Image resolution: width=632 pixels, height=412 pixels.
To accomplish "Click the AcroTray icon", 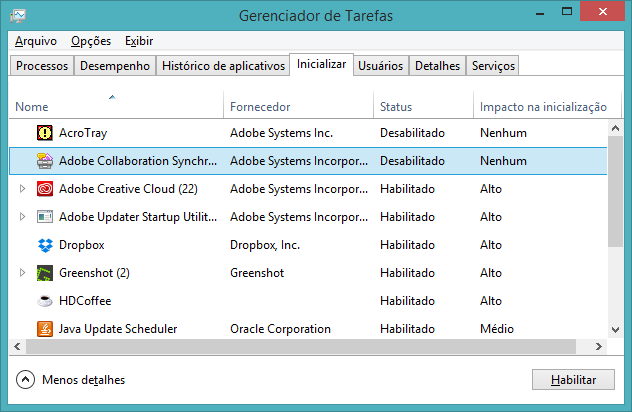I will [x=45, y=133].
